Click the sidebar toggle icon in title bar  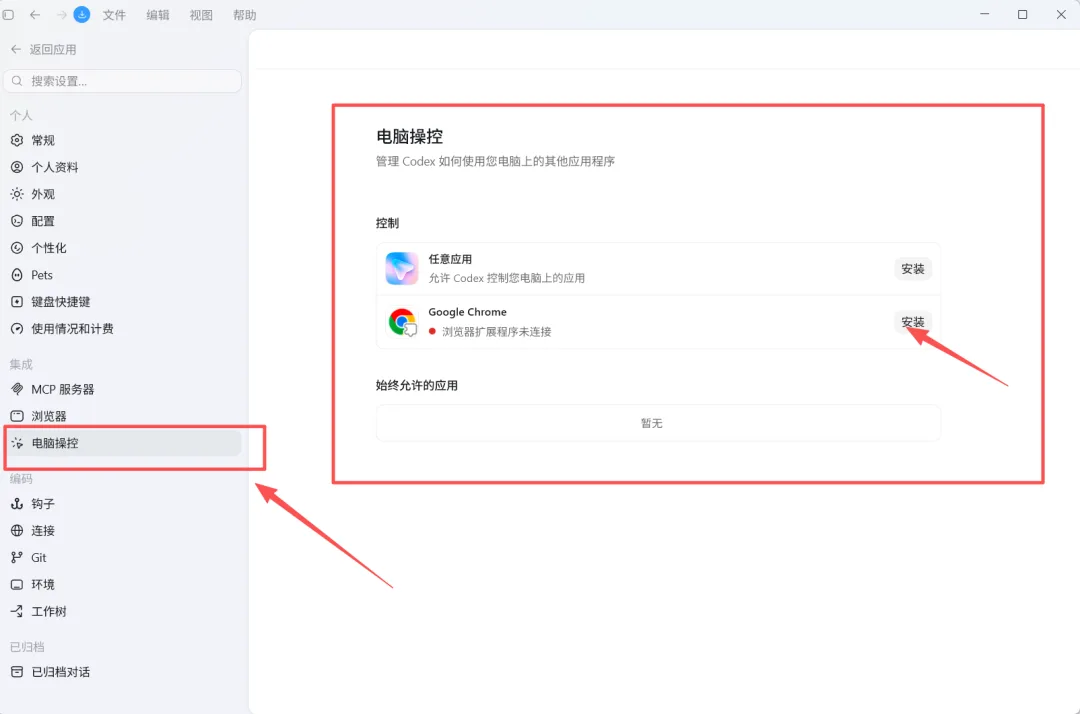[x=8, y=14]
